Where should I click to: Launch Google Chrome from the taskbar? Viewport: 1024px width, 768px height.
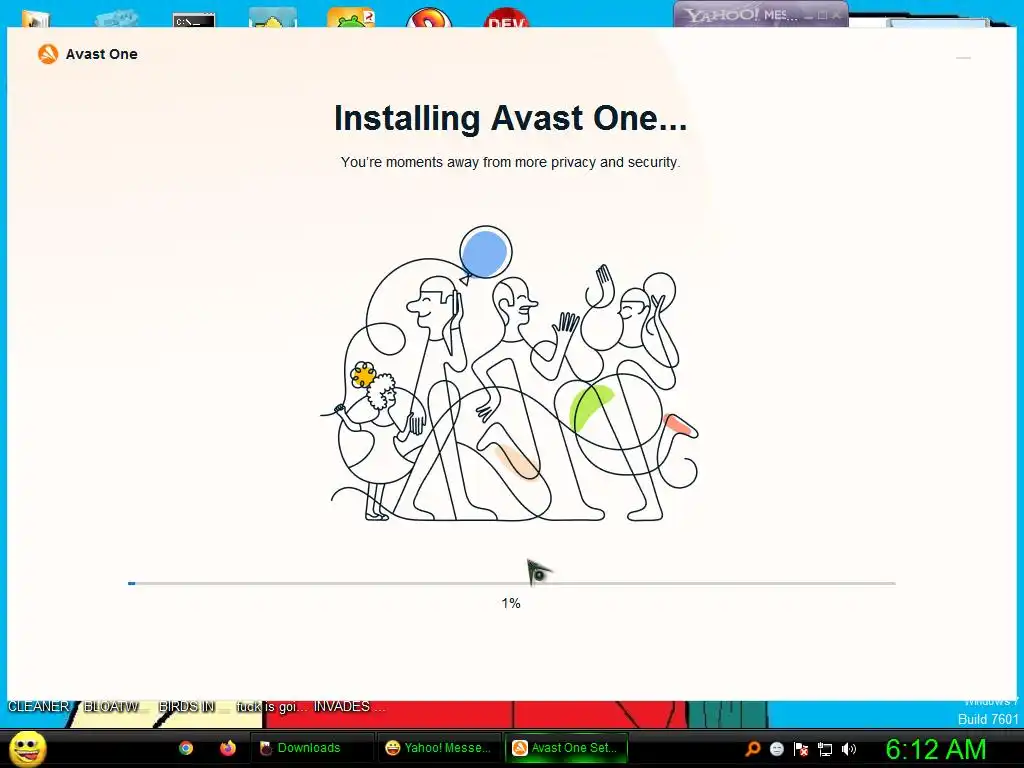[x=186, y=748]
